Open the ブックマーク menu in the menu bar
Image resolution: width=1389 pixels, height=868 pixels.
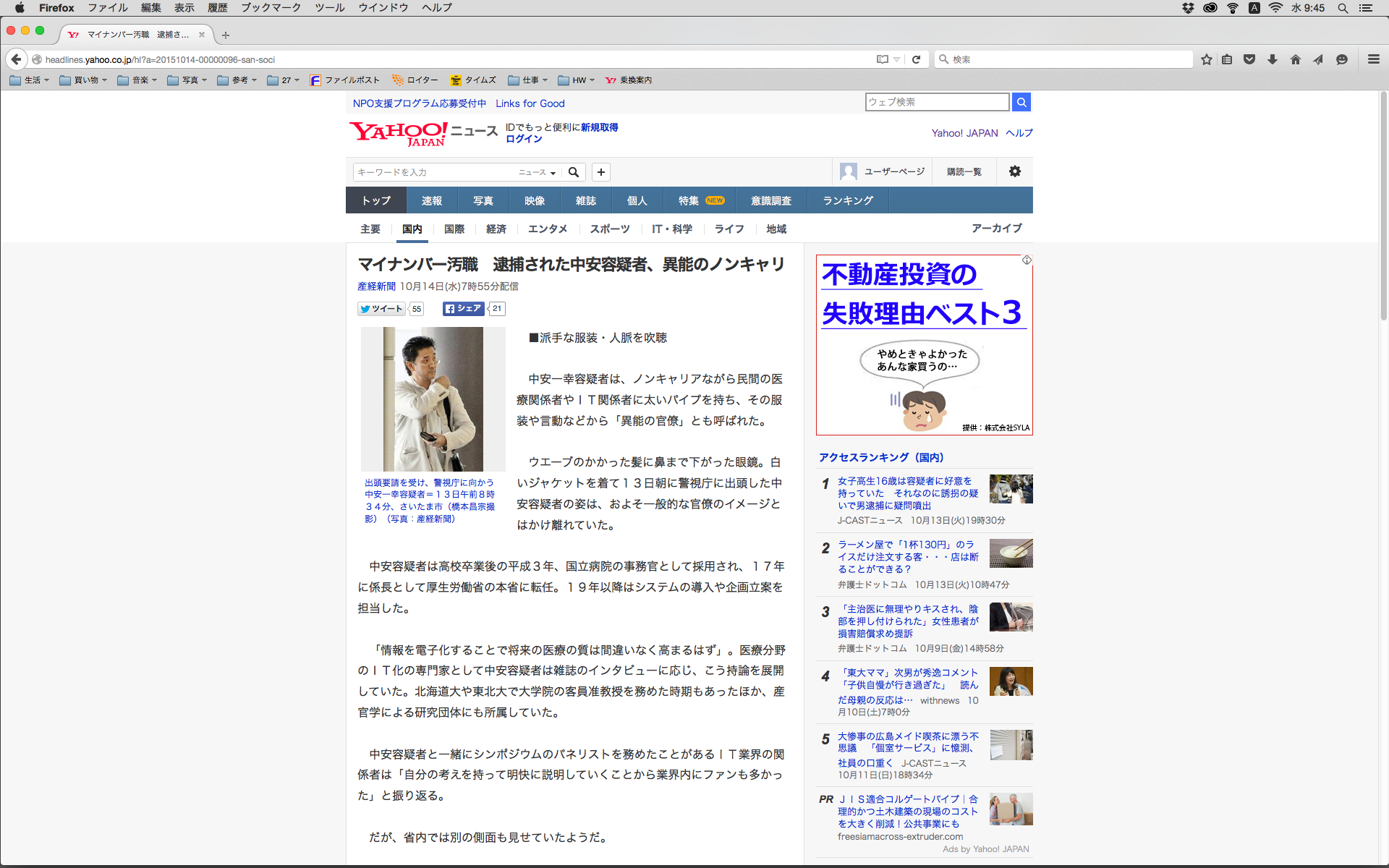coord(271,8)
